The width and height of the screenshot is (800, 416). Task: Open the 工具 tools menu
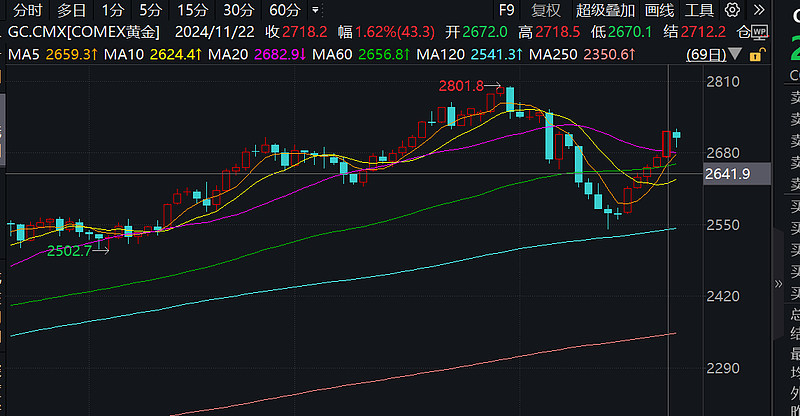[x=699, y=10]
